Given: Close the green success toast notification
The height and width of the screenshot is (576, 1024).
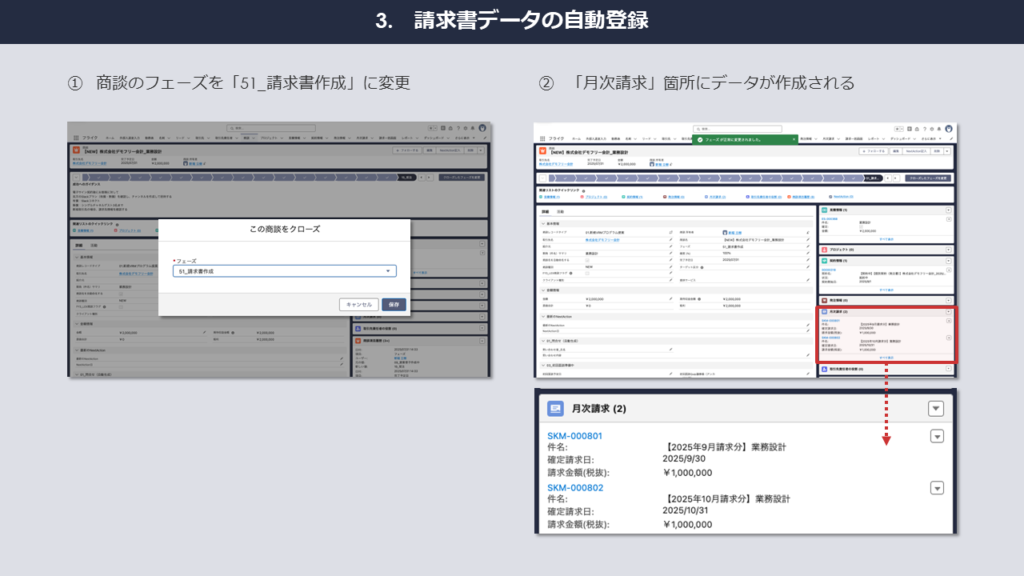Looking at the screenshot, I should point(793,140).
